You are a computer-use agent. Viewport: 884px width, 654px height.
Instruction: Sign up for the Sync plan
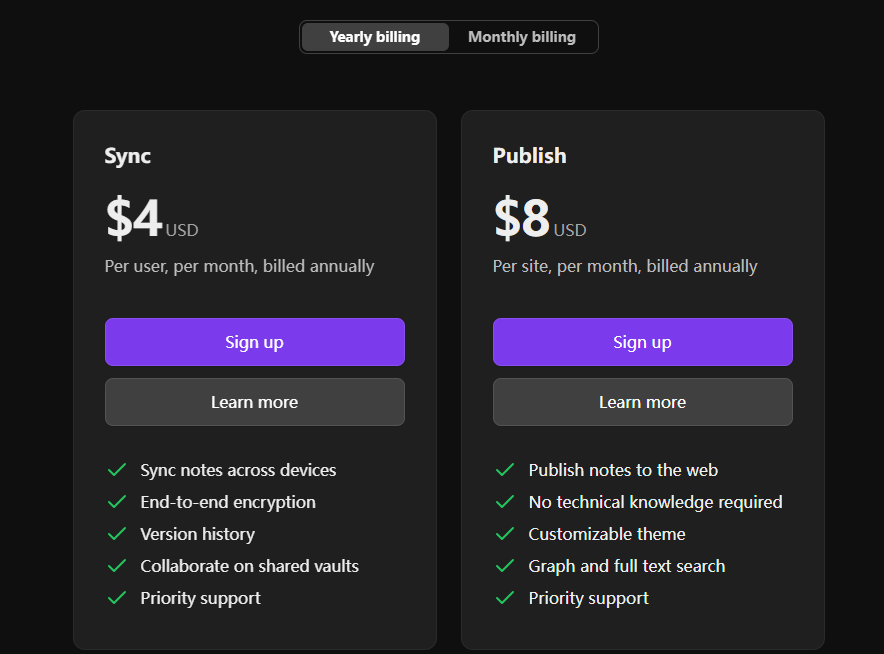(255, 342)
